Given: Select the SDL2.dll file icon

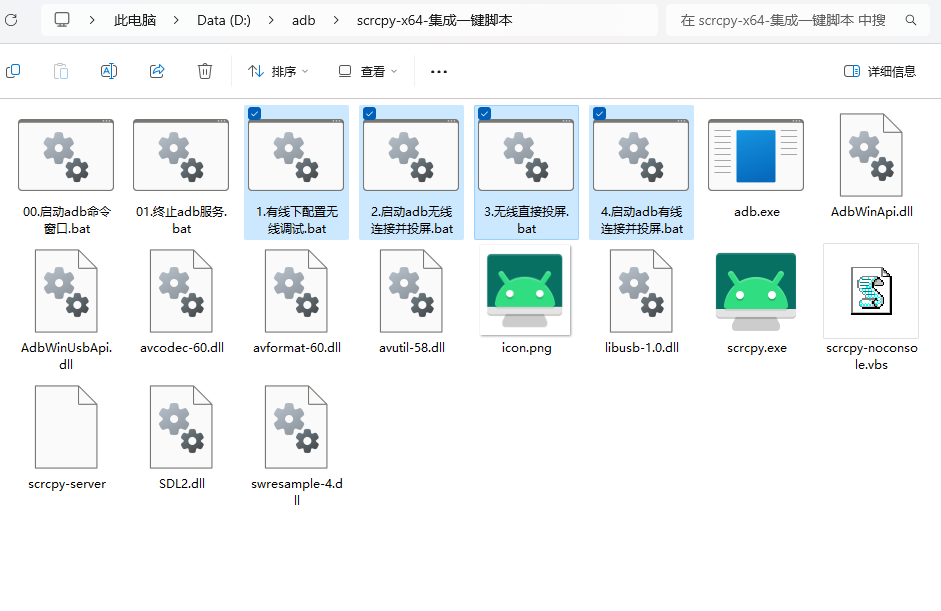Looking at the screenshot, I should (x=181, y=427).
